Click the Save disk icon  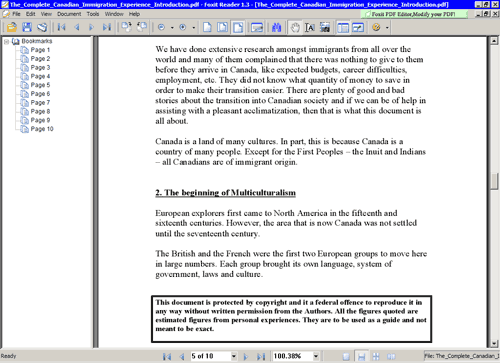click(27, 27)
